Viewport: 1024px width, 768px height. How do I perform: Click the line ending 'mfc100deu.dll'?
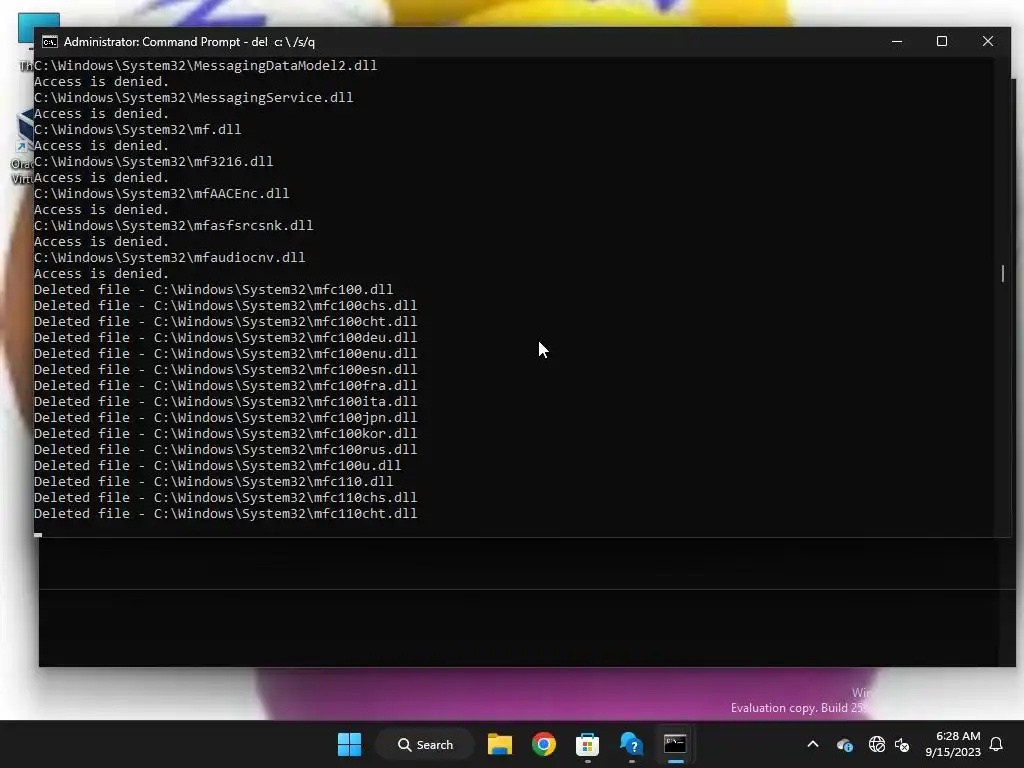225,338
